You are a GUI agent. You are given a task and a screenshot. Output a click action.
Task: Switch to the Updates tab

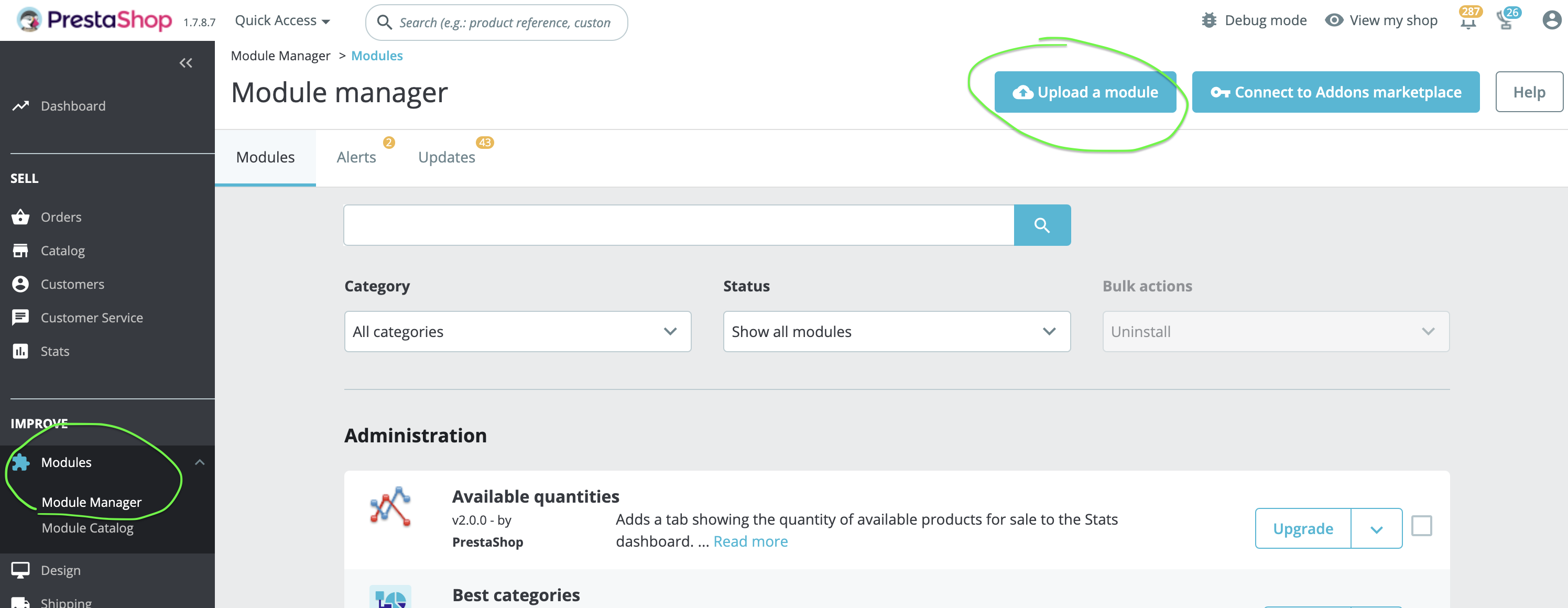coord(446,158)
